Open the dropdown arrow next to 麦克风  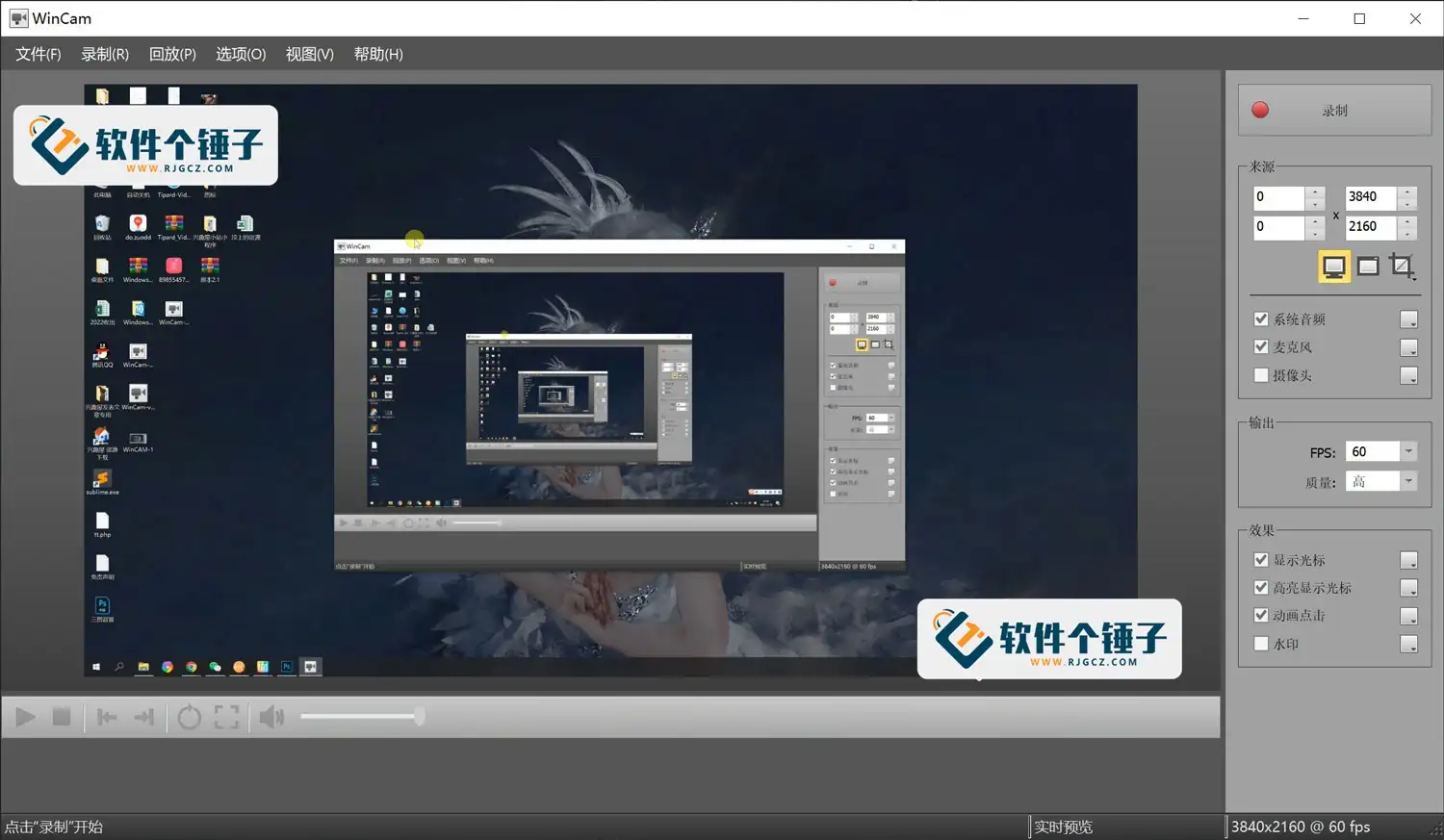coord(1409,347)
